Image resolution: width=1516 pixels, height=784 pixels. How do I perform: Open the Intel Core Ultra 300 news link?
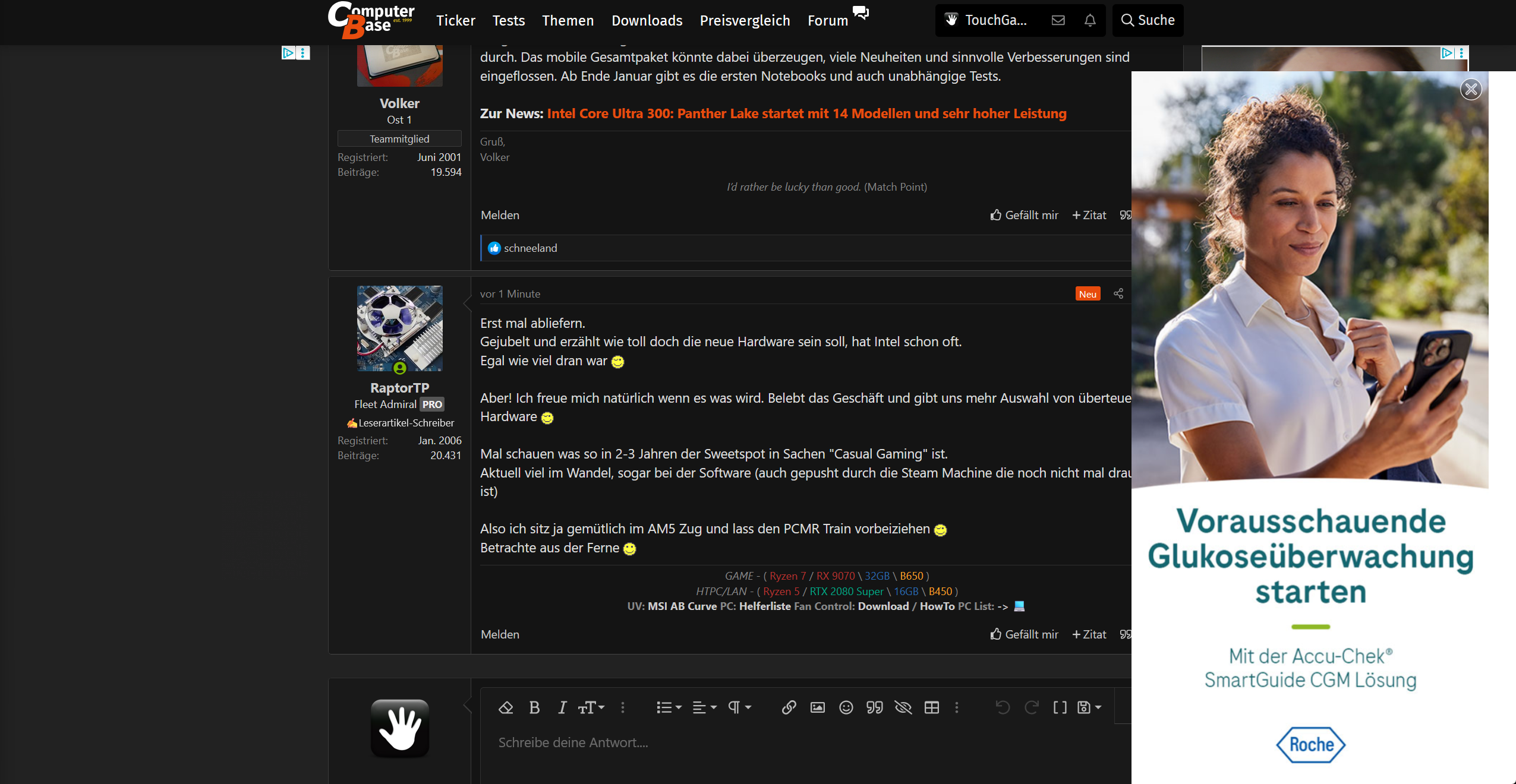[806, 113]
